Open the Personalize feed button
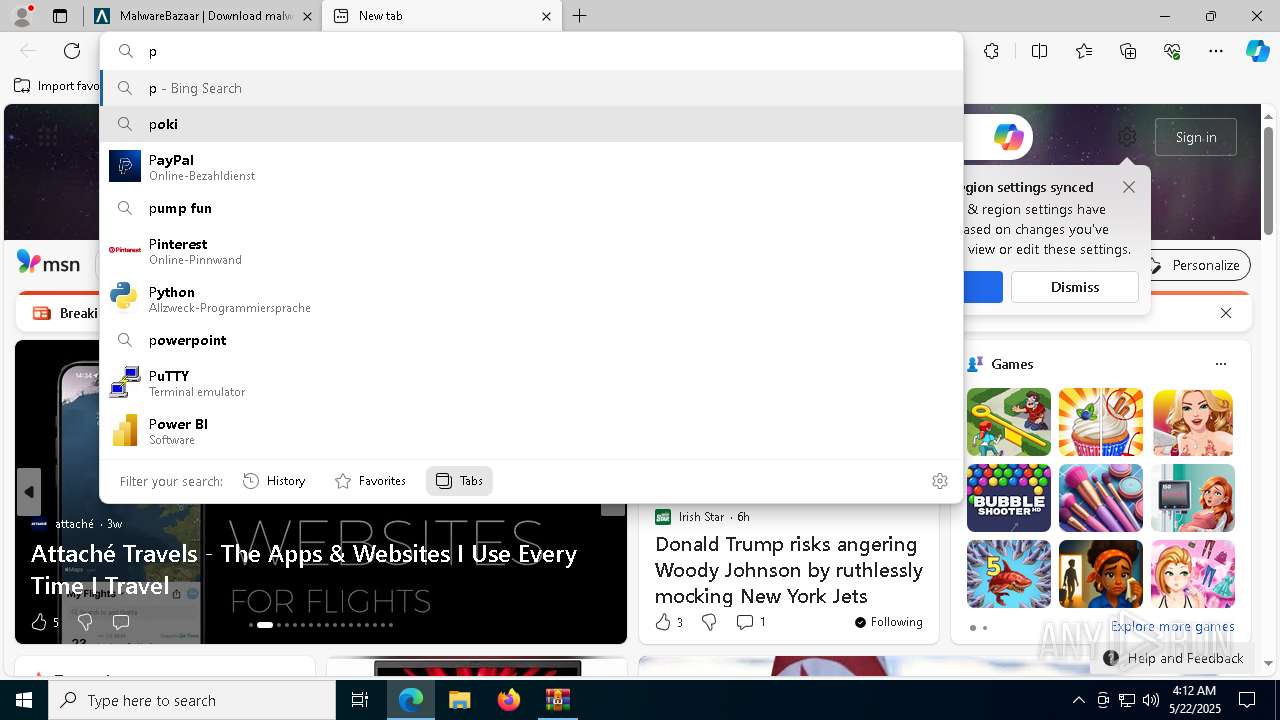 point(1196,265)
